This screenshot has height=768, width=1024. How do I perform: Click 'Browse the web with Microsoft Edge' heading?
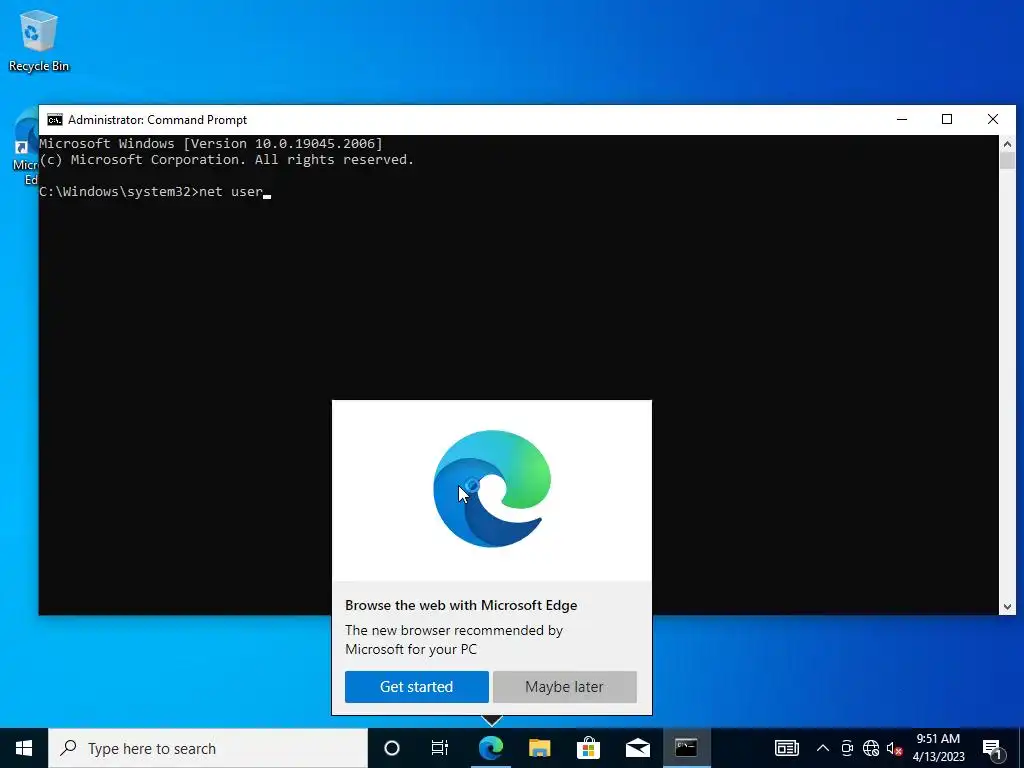461,605
